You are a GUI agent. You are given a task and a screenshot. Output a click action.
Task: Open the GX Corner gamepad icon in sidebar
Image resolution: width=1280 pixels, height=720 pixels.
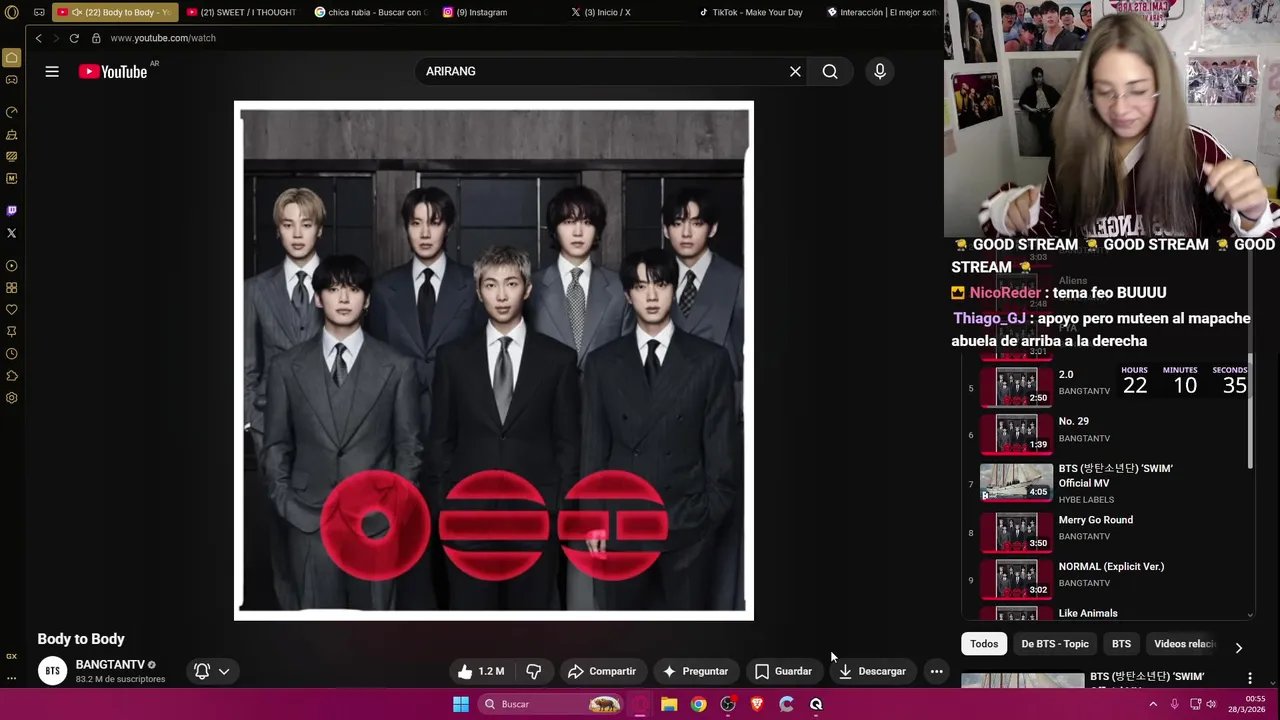click(x=12, y=80)
